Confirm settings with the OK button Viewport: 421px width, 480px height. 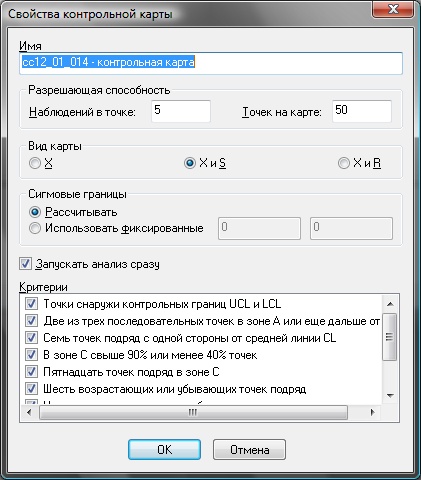(164, 450)
